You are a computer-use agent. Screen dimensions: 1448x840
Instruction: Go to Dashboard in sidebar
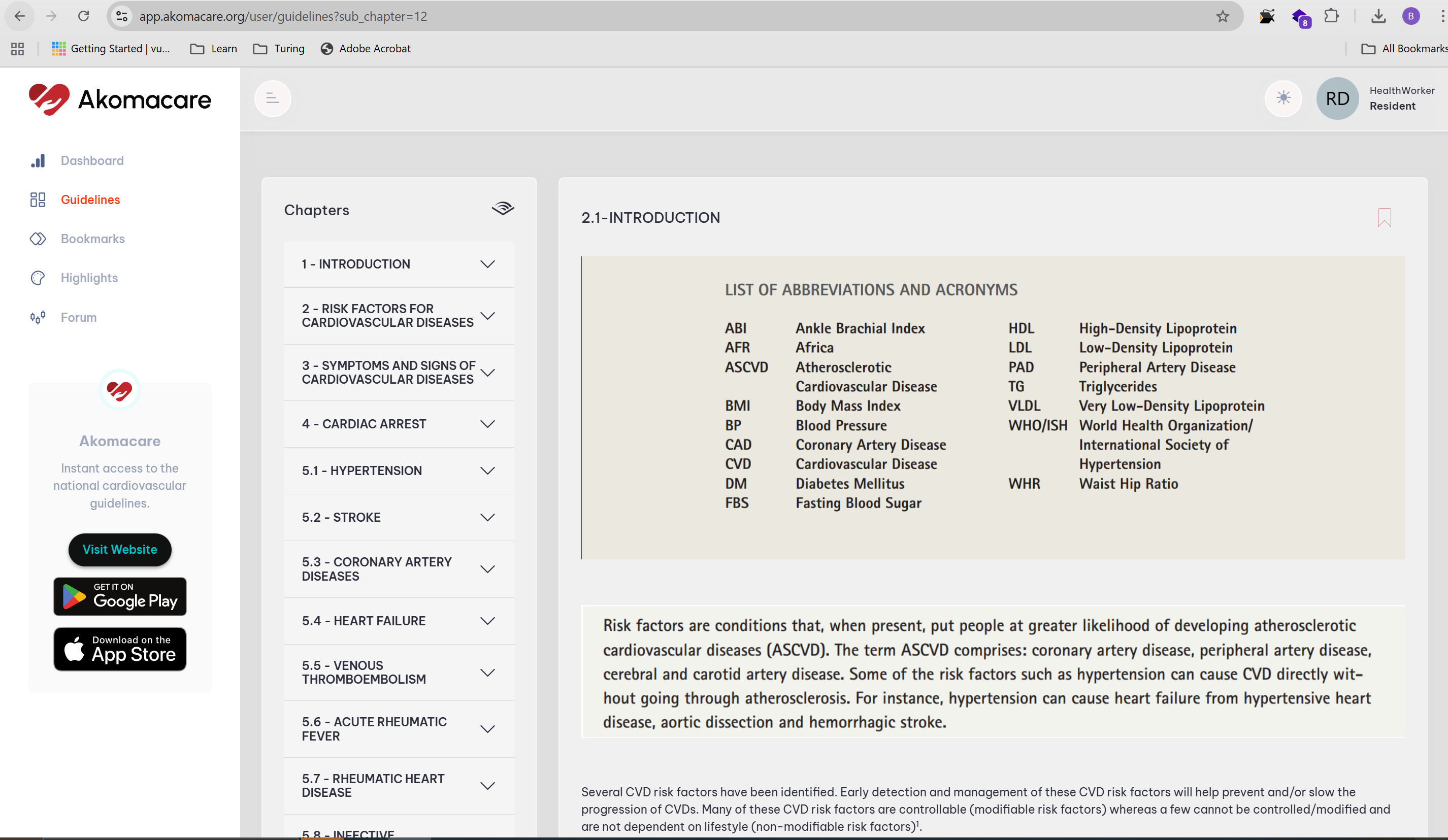[x=92, y=161]
